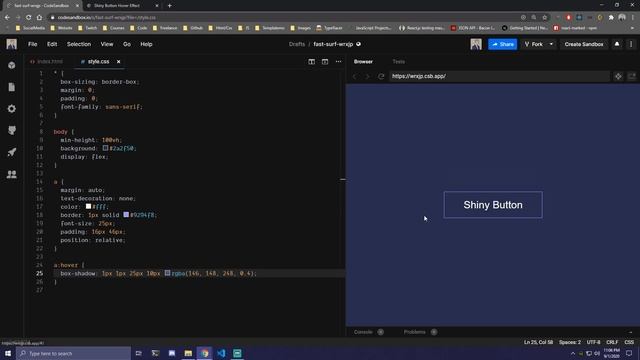Click CSS language mode status
Viewport: 640px width, 360px height.
click(629, 342)
